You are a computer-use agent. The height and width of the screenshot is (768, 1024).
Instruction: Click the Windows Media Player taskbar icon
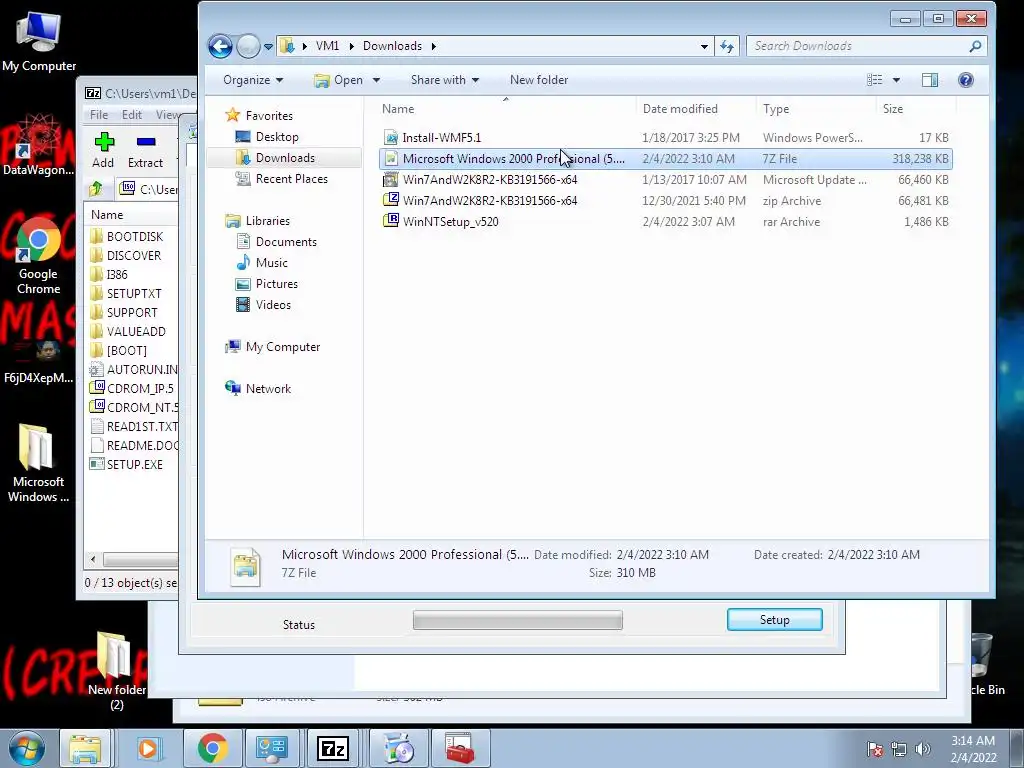148,748
